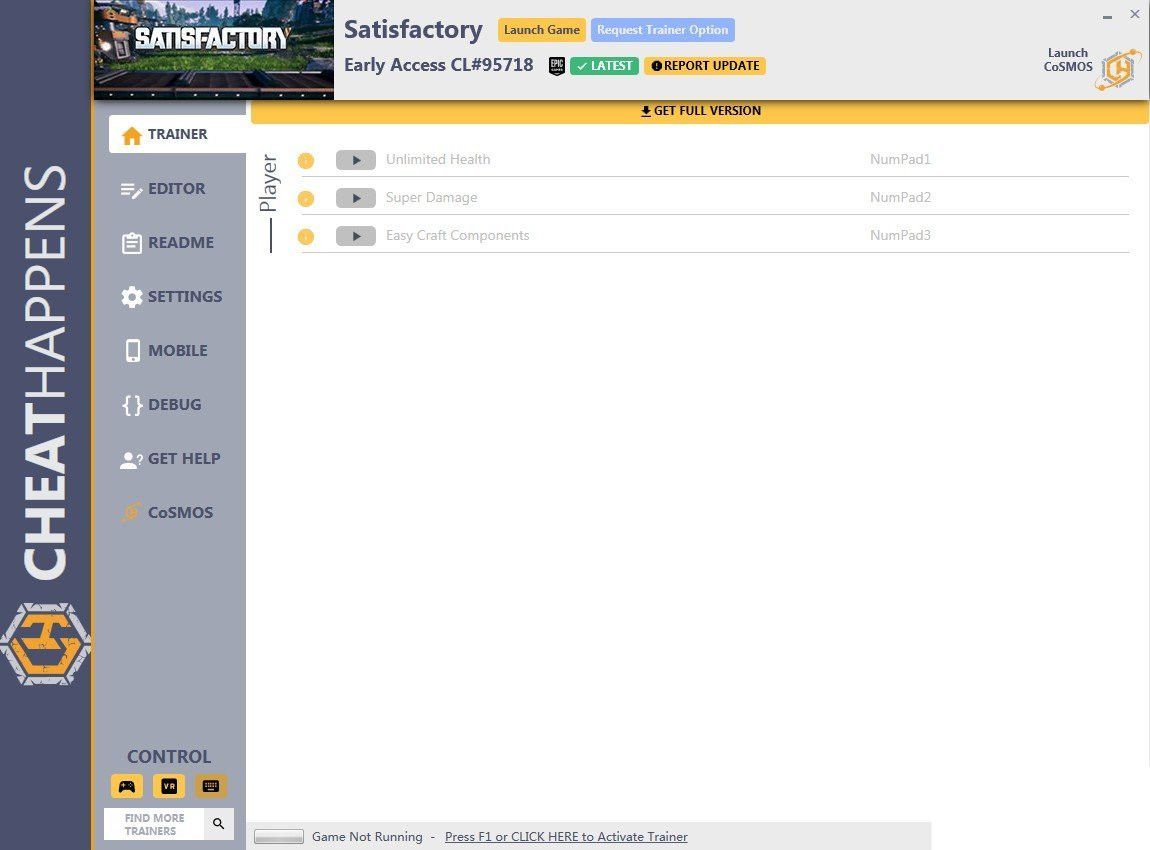Click the keyboard control icon
1150x850 pixels.
[211, 786]
